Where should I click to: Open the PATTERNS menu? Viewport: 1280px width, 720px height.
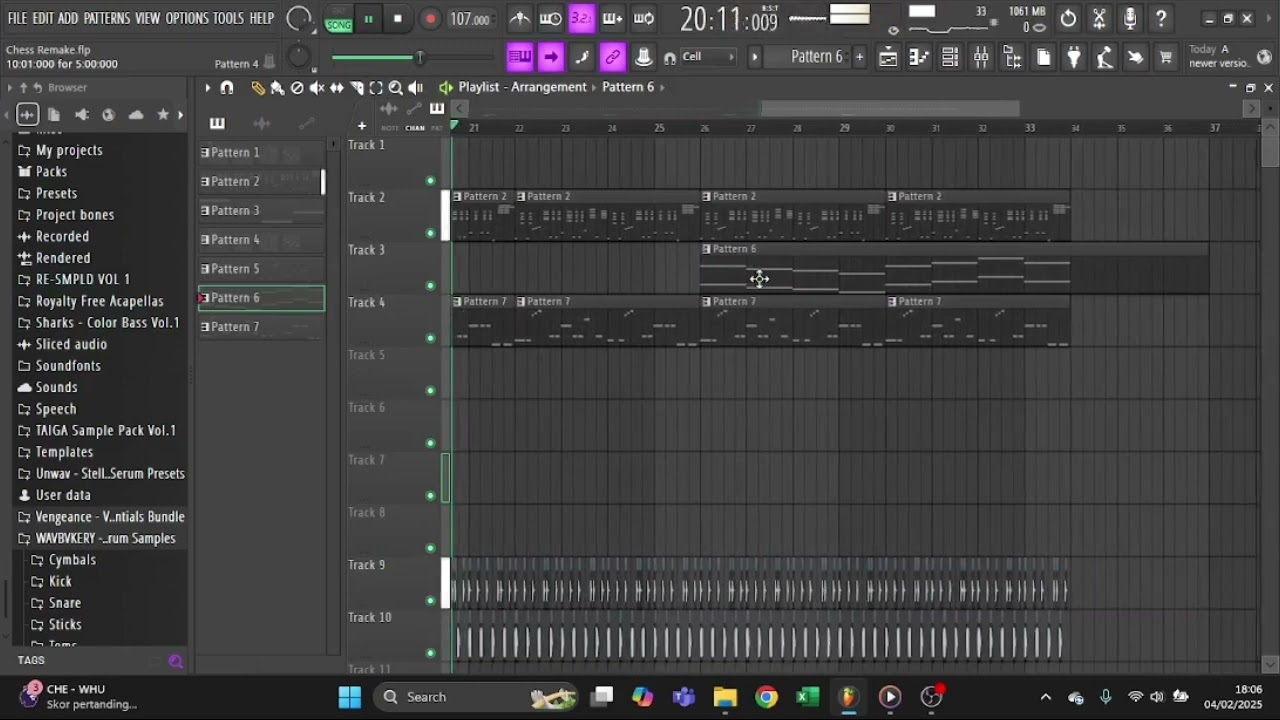tap(107, 18)
